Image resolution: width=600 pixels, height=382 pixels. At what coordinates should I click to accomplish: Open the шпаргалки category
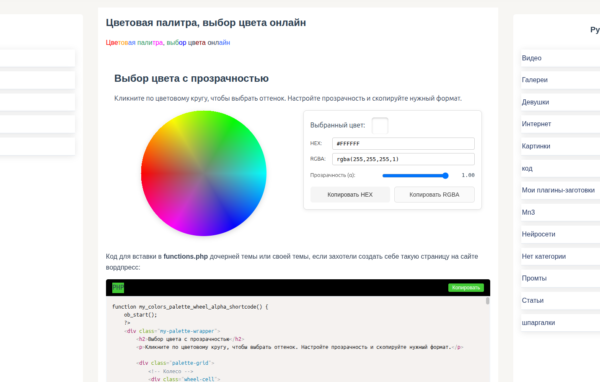538,323
